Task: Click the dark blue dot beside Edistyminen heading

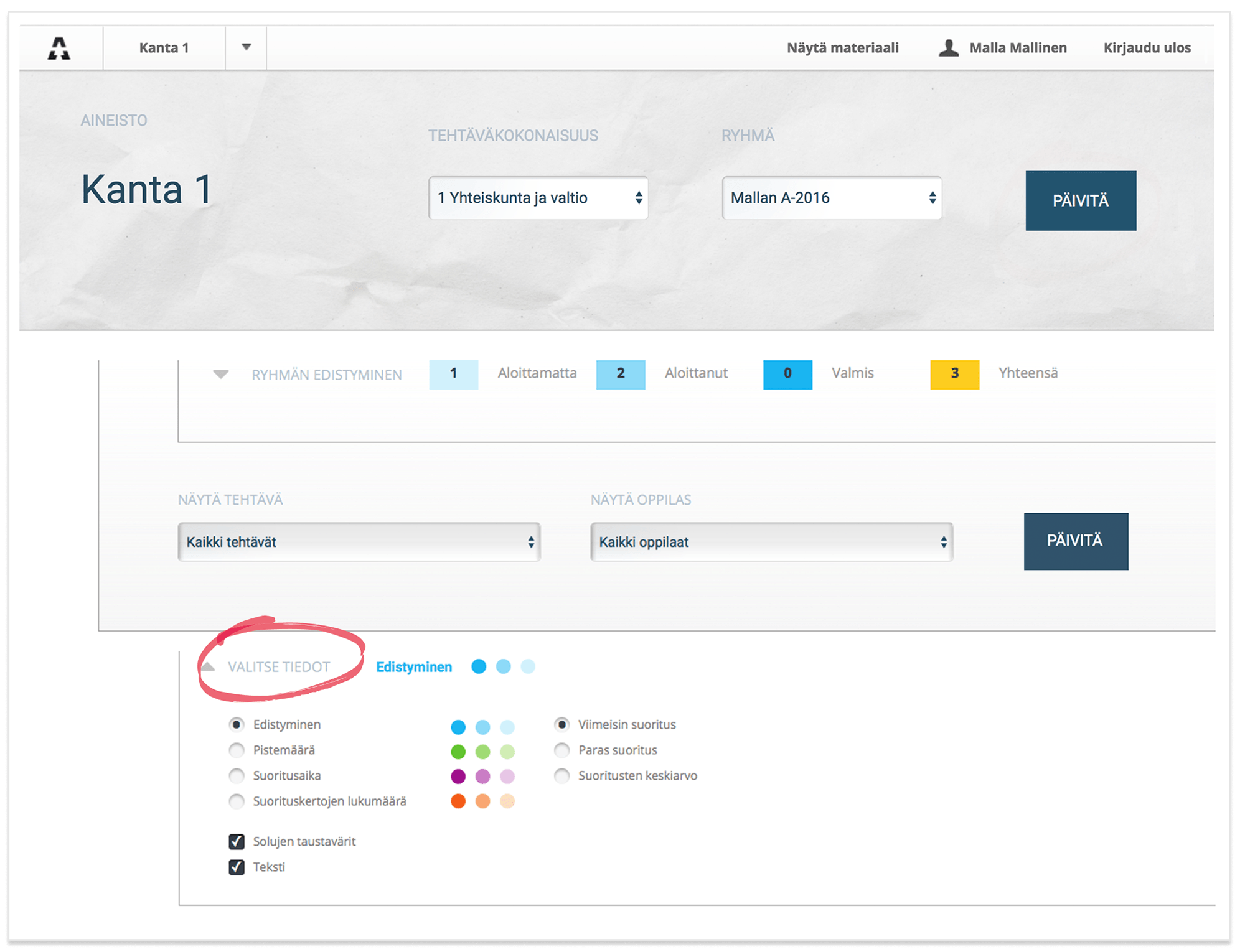Action: tap(479, 666)
